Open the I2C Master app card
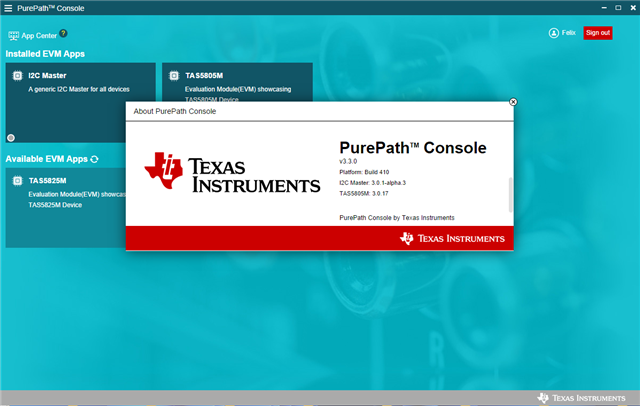Viewport: 640px width, 406px height. pyautogui.click(x=80, y=102)
